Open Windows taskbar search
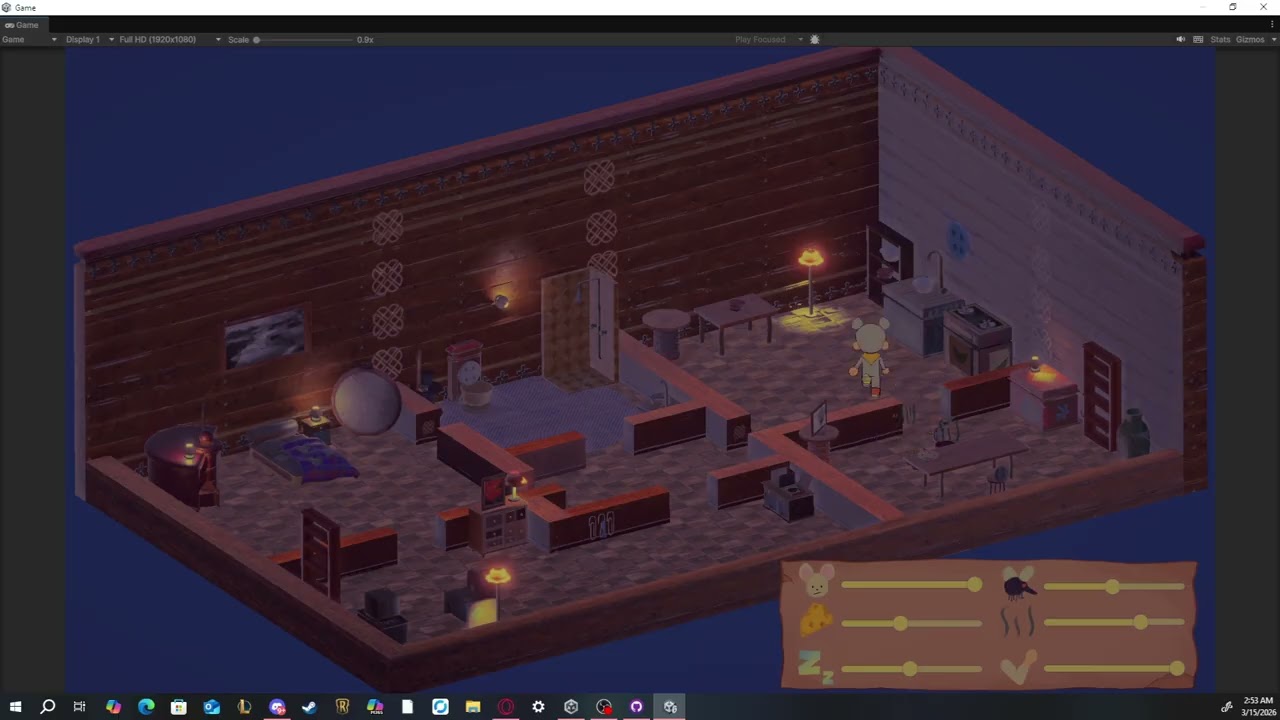This screenshot has width=1280, height=720. click(47, 707)
